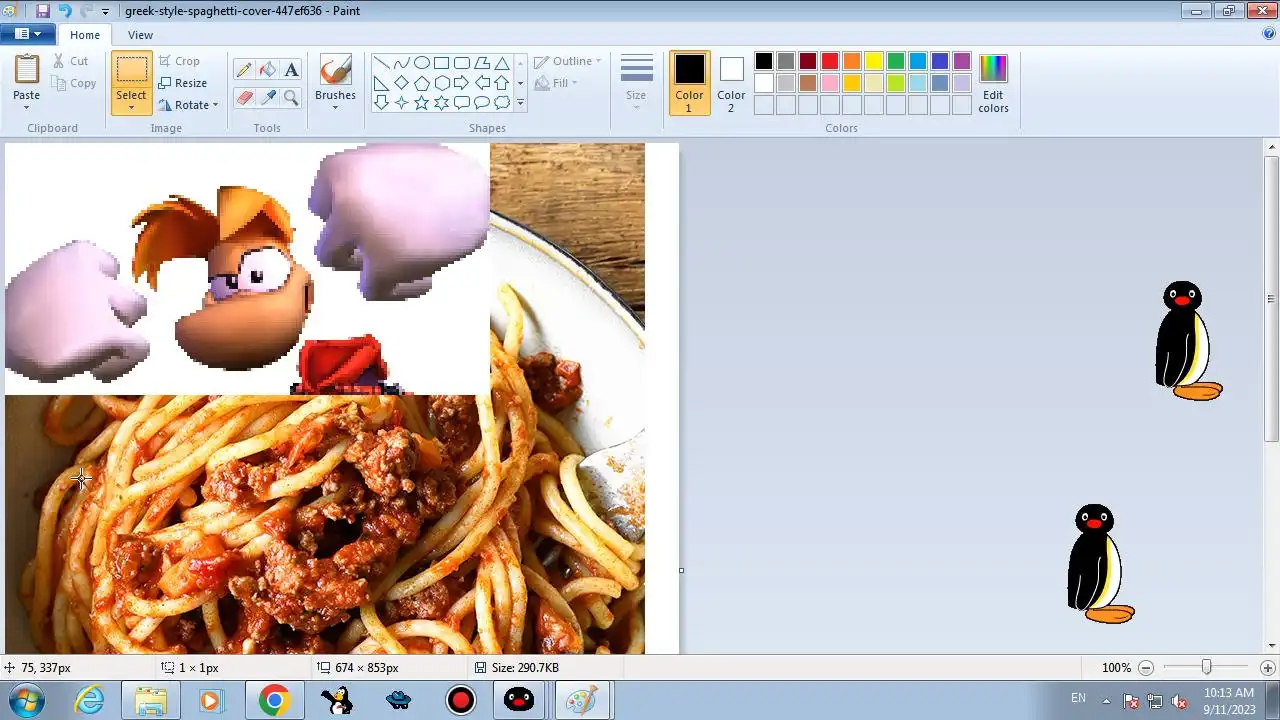Pick the yellow color swatch

[874, 62]
